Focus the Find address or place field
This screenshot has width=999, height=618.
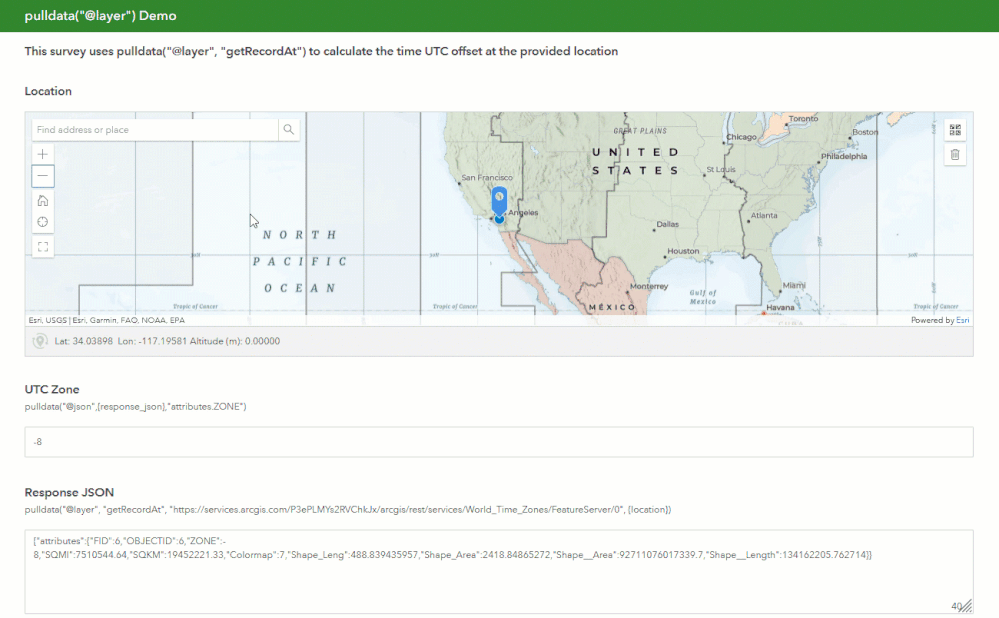tap(155, 129)
